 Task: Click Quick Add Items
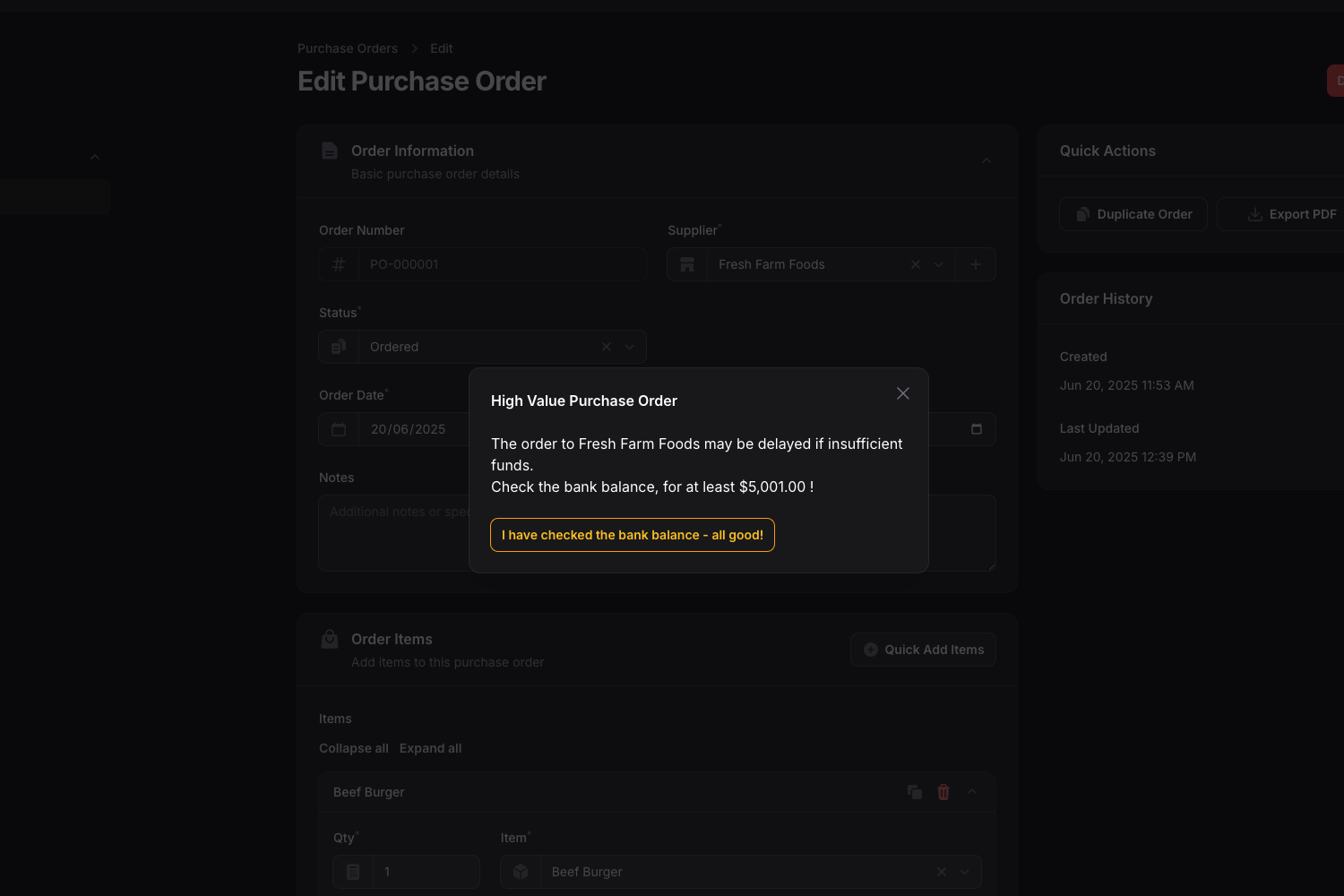pos(923,650)
